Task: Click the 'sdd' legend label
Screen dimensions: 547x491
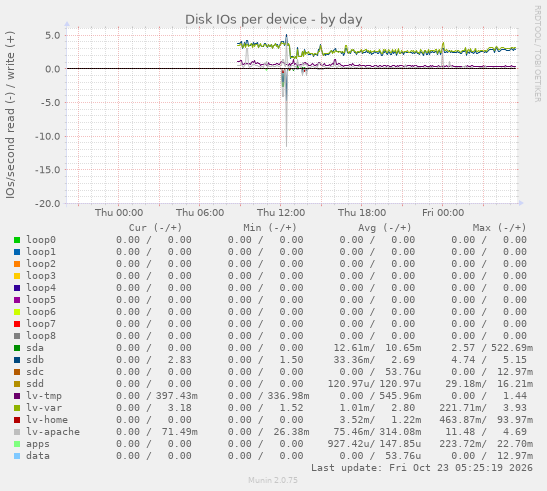Action: pyautogui.click(x=35, y=384)
